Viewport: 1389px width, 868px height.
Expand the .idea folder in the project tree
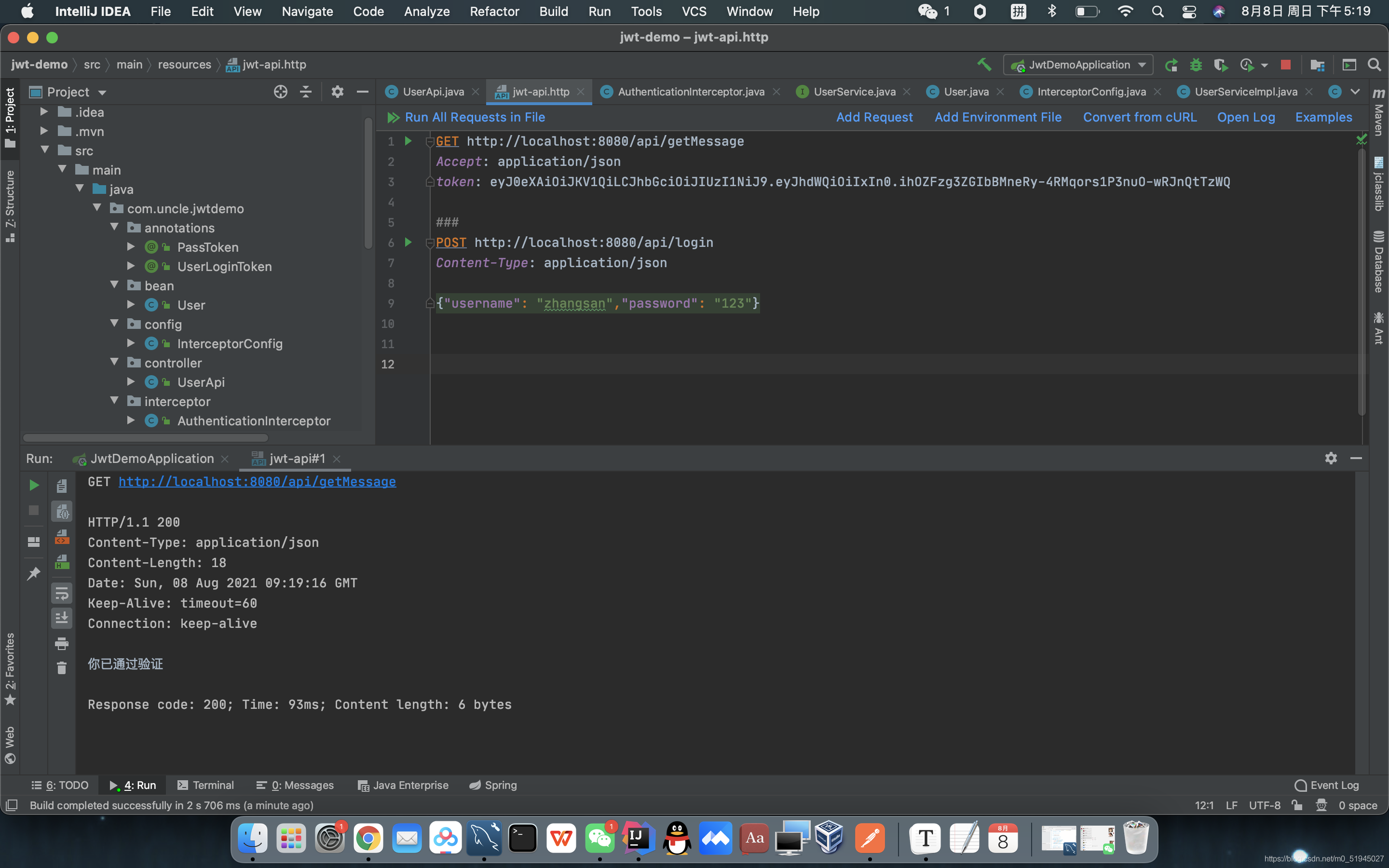44,112
